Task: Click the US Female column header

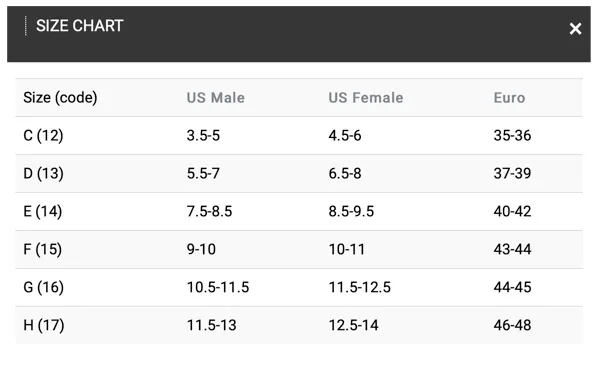Action: tap(366, 98)
